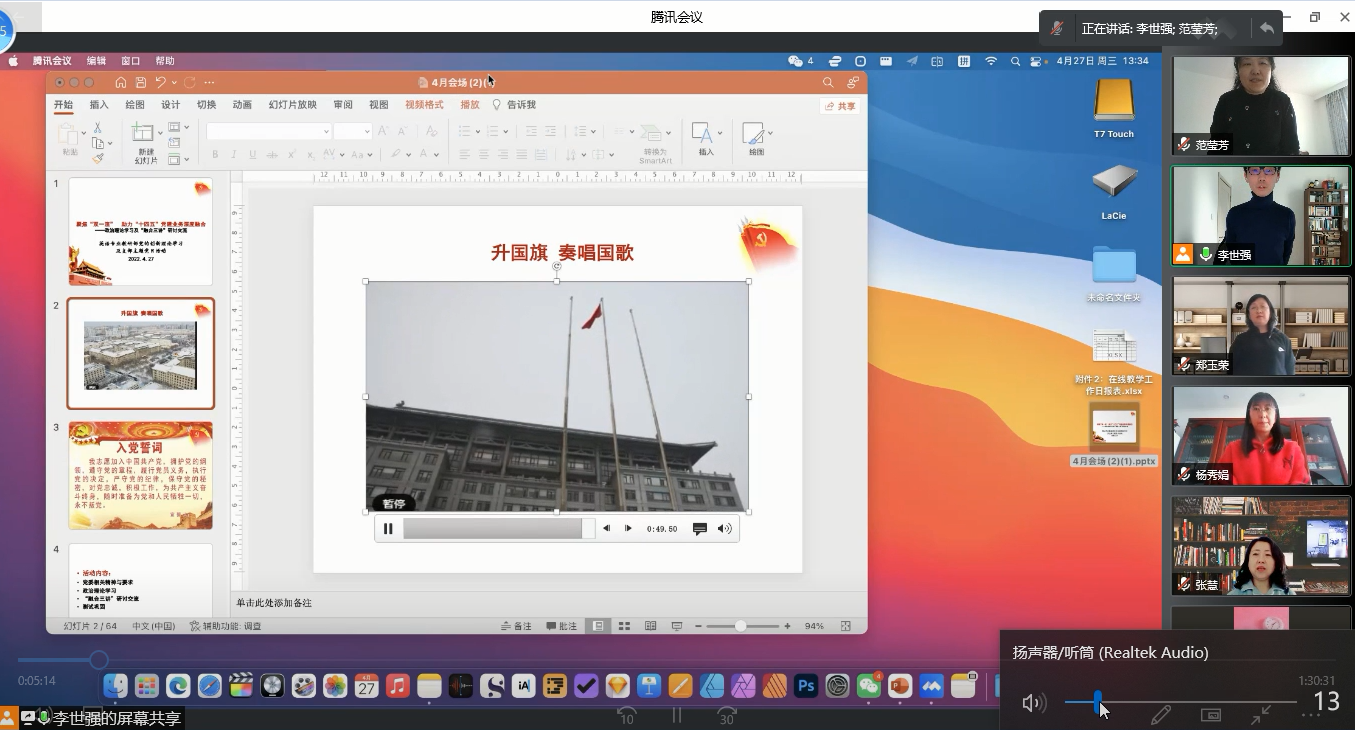1355x730 pixels.
Task: Toggle the 批注 comments button in status bar
Action: click(562, 626)
